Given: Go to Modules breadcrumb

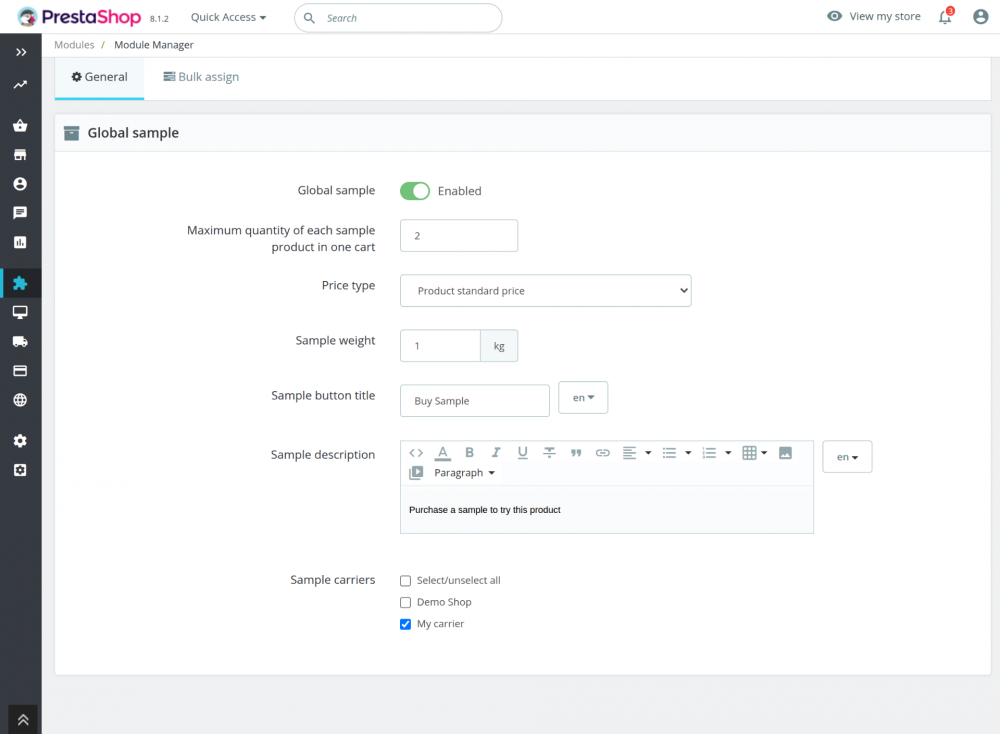Looking at the screenshot, I should click(x=74, y=45).
